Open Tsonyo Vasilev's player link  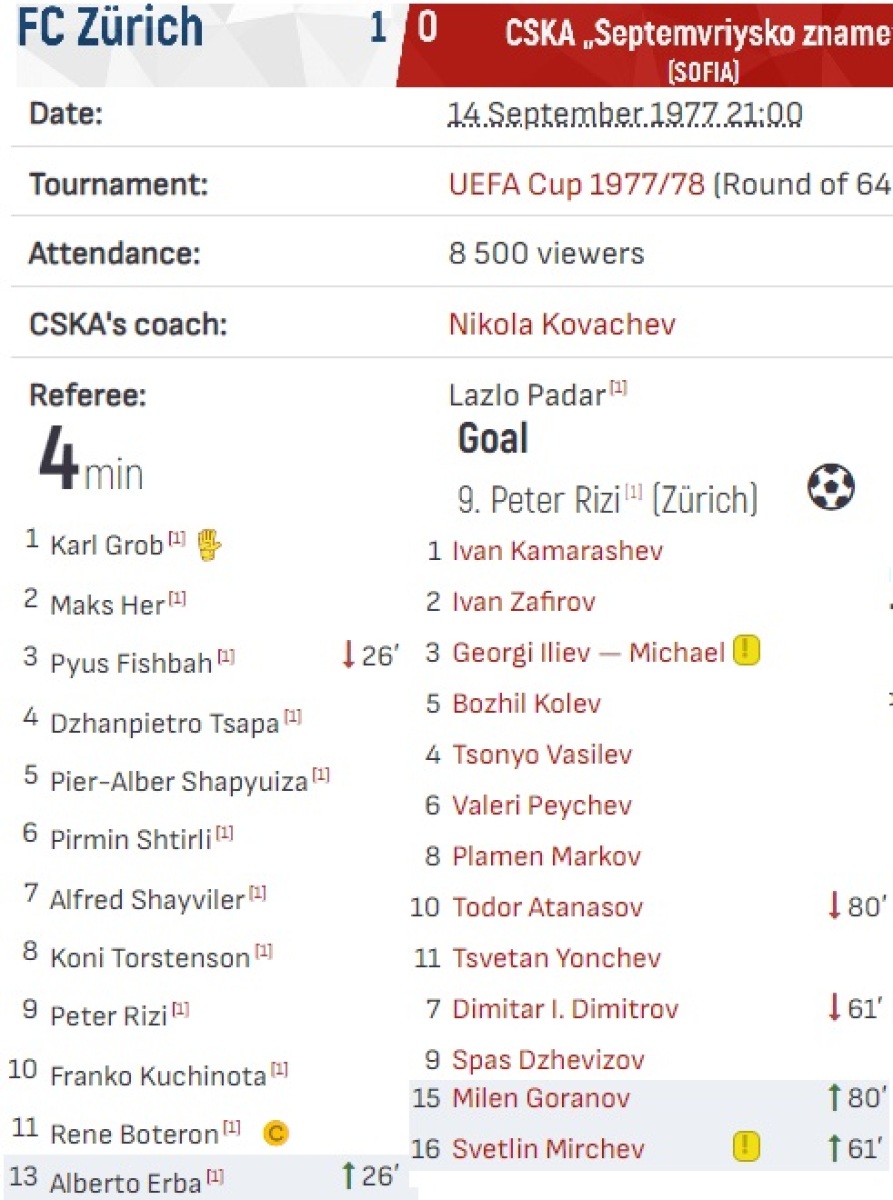coord(542,754)
